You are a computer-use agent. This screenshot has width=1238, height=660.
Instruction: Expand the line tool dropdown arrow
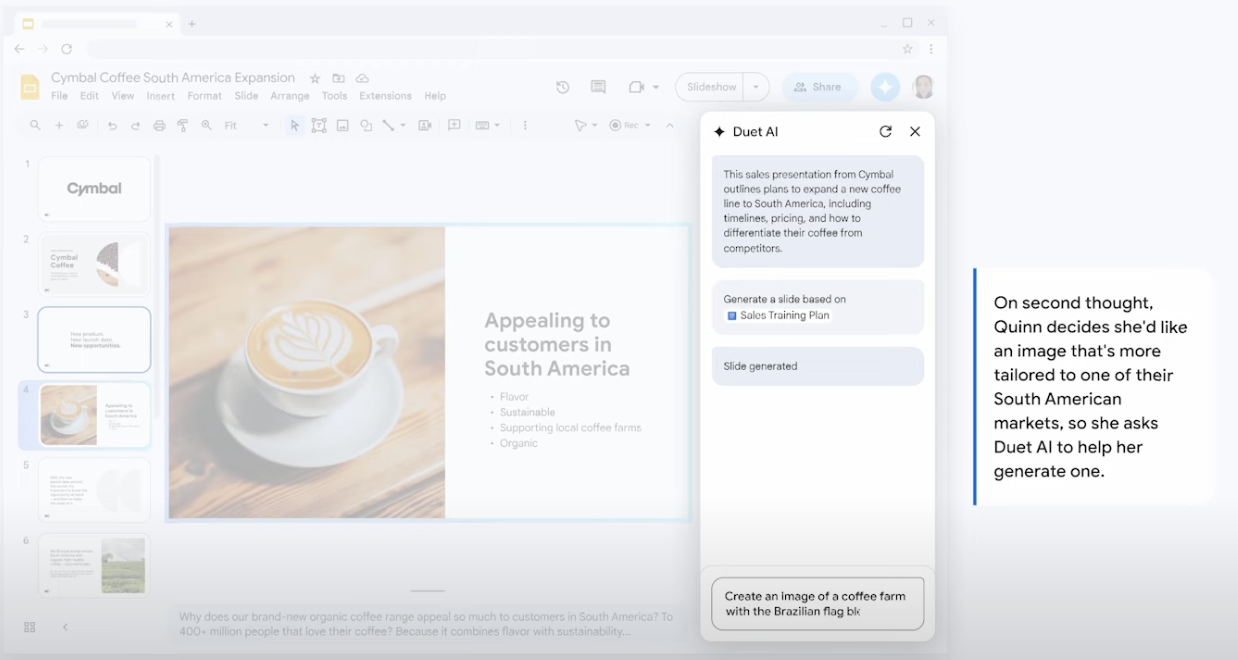coord(403,125)
